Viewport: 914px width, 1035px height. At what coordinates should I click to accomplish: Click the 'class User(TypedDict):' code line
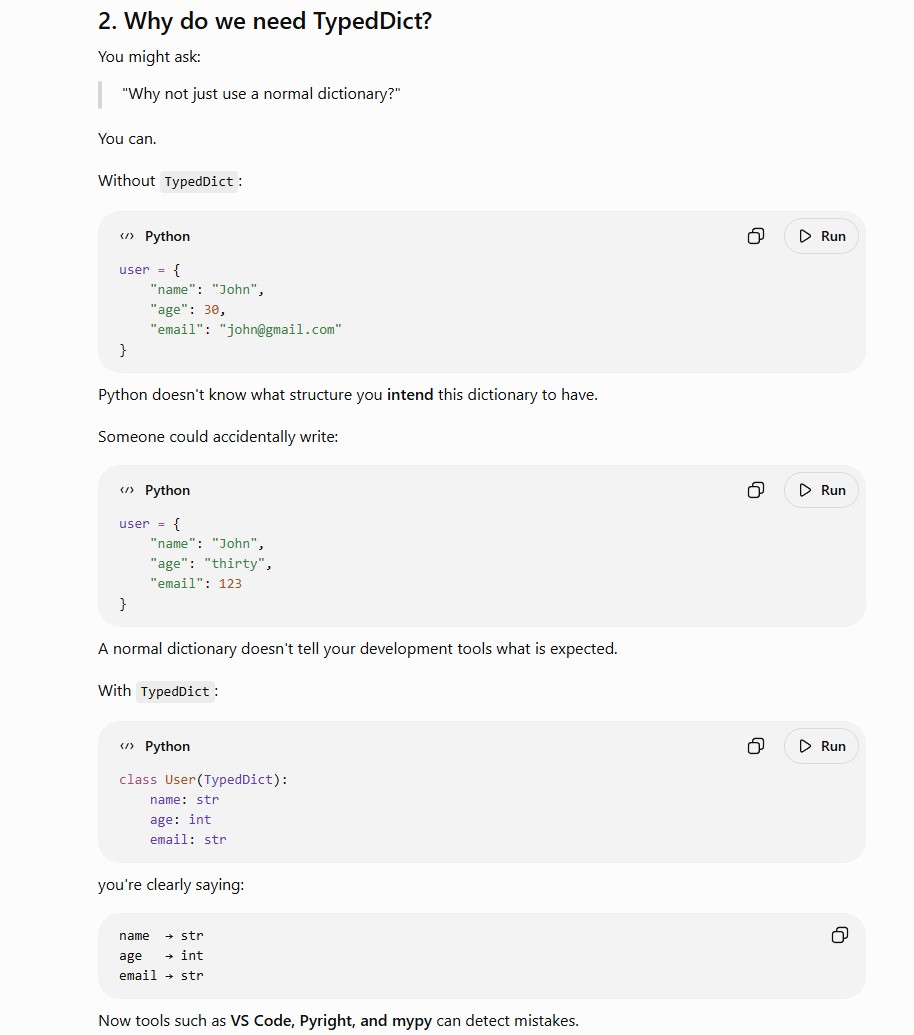(x=203, y=780)
